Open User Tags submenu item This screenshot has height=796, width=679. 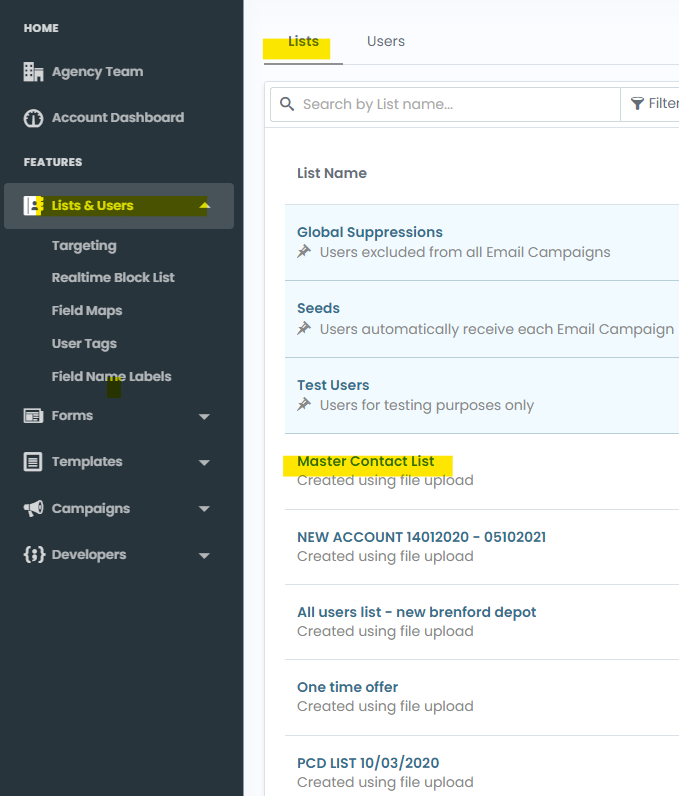click(x=84, y=344)
